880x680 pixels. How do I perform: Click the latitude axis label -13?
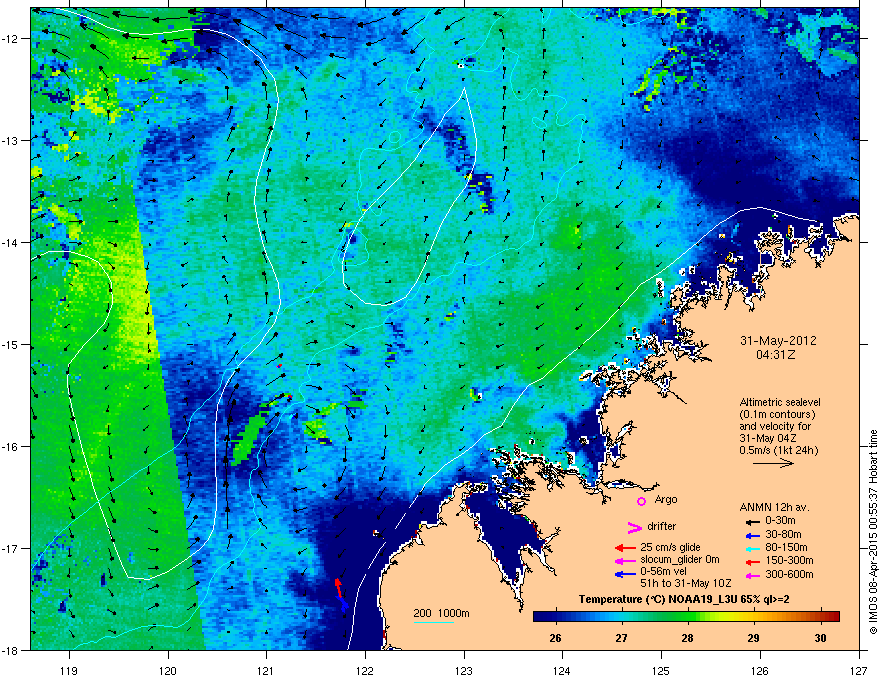(x=11, y=141)
